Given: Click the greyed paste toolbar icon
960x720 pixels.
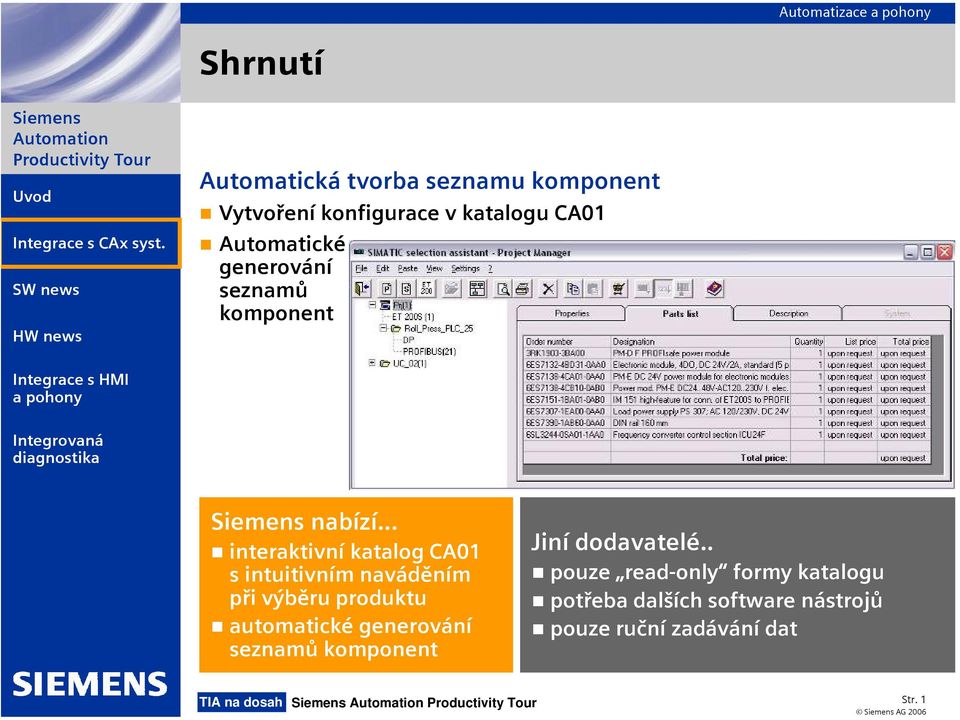Looking at the screenshot, I should click(x=592, y=288).
